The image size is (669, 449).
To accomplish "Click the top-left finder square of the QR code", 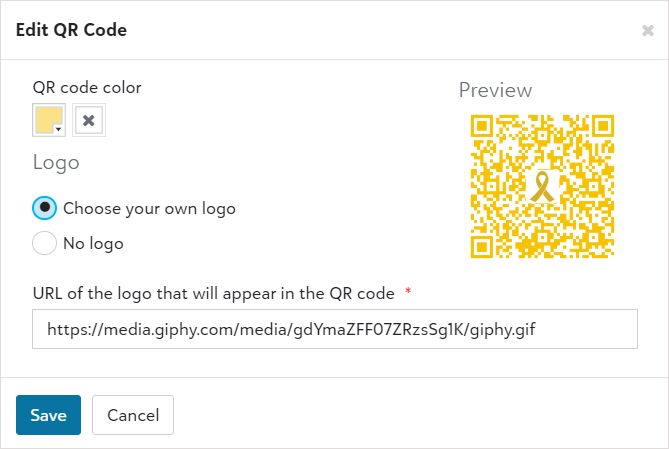I will click(x=482, y=126).
